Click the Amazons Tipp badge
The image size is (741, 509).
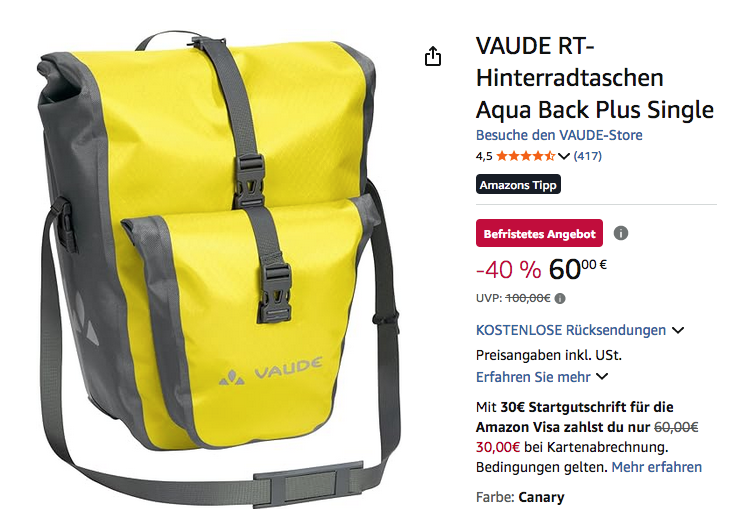point(518,184)
